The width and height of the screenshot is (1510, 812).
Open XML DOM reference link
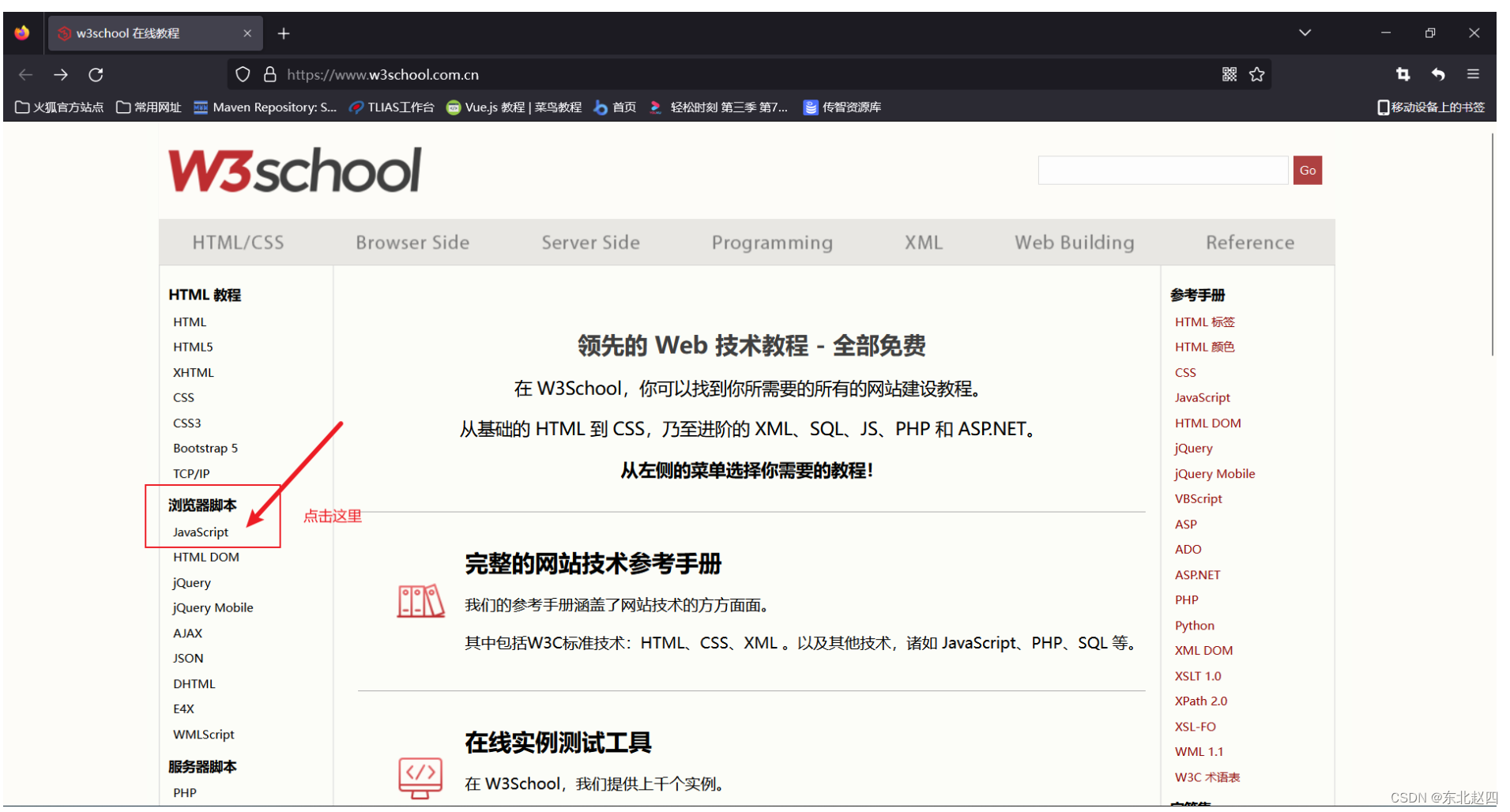pyautogui.click(x=1203, y=650)
